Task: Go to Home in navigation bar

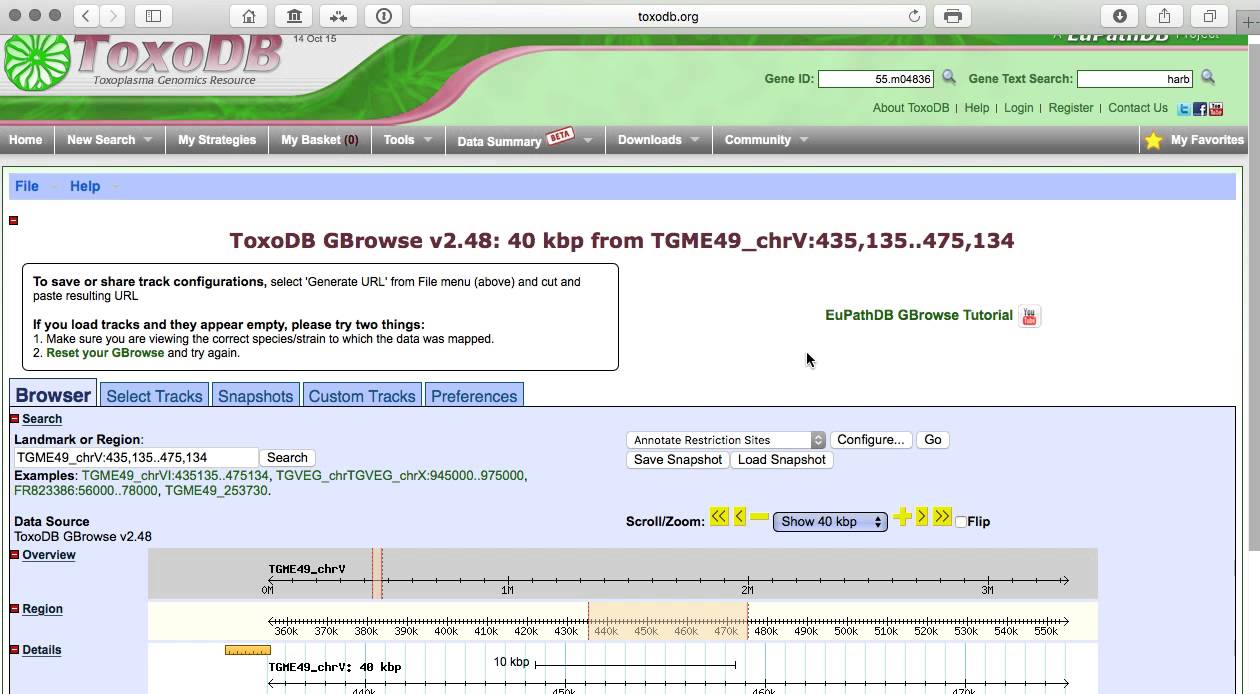Action: [x=26, y=140]
